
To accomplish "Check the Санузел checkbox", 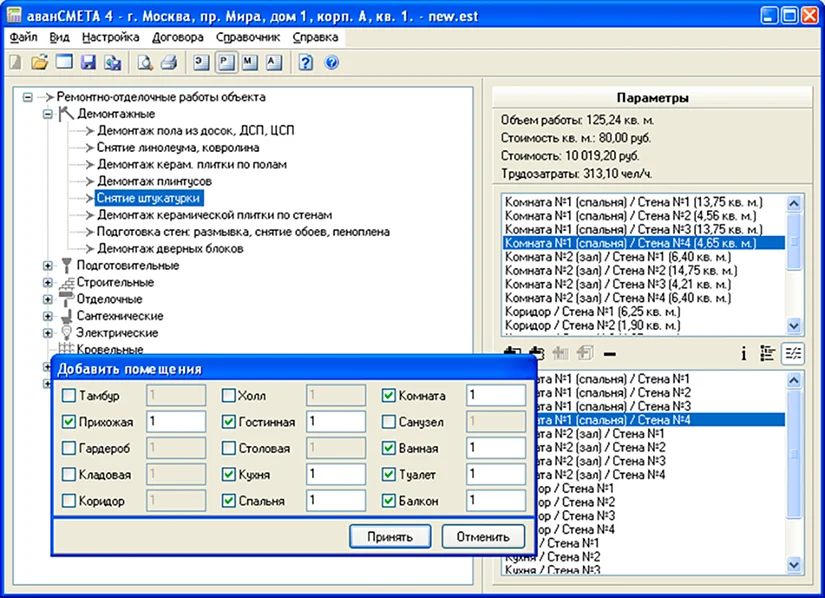I will pyautogui.click(x=388, y=422).
